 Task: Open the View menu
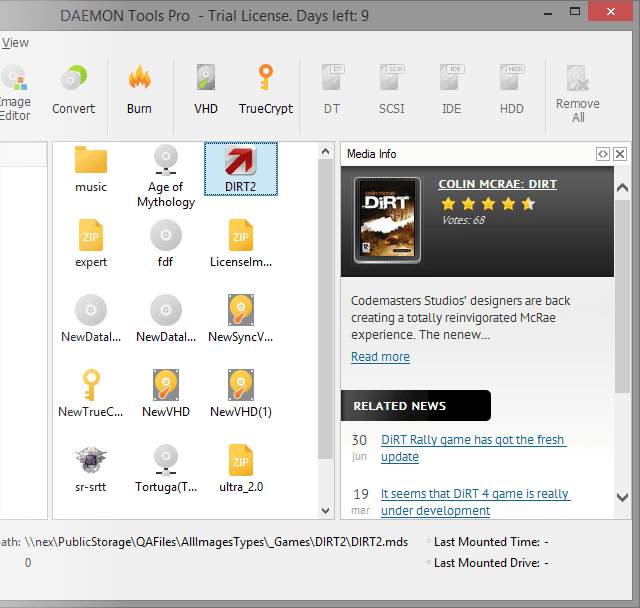[15, 42]
